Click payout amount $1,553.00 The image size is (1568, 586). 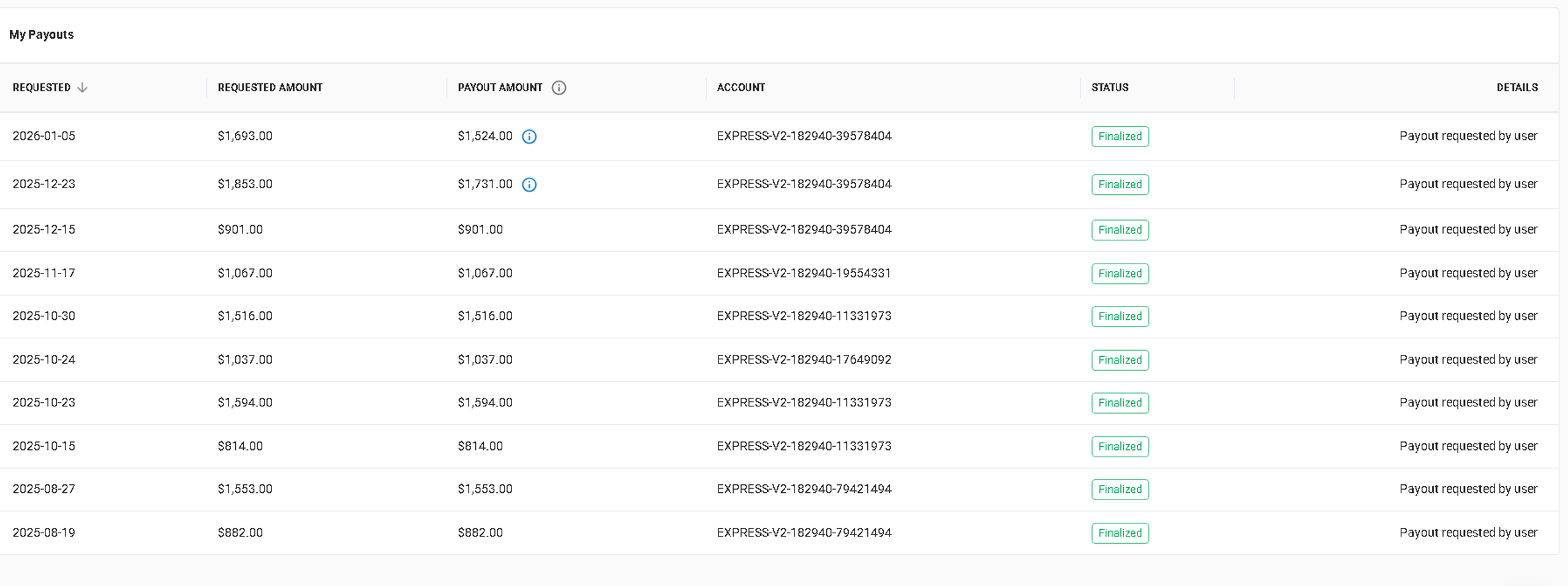[x=485, y=489]
